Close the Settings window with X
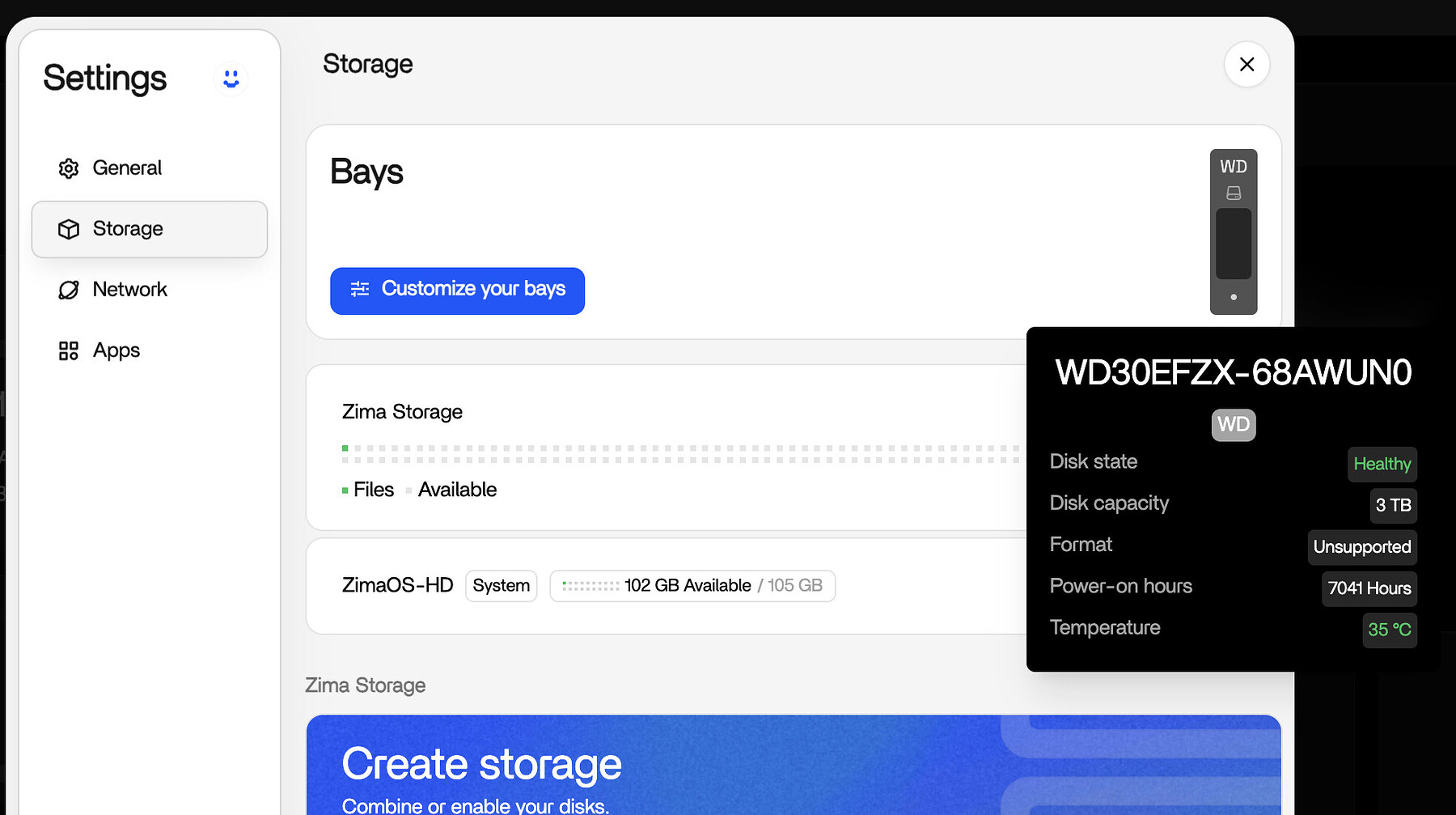The width and height of the screenshot is (1456, 815). (1246, 64)
